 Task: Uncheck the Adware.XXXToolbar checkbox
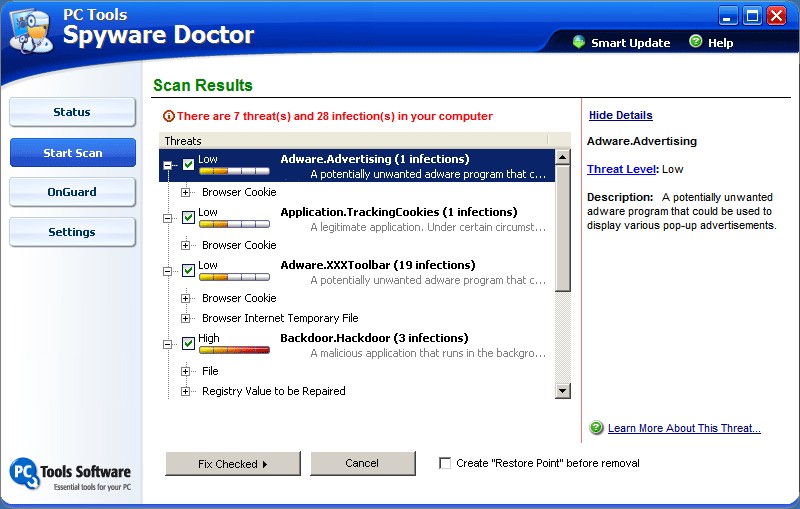click(x=188, y=270)
